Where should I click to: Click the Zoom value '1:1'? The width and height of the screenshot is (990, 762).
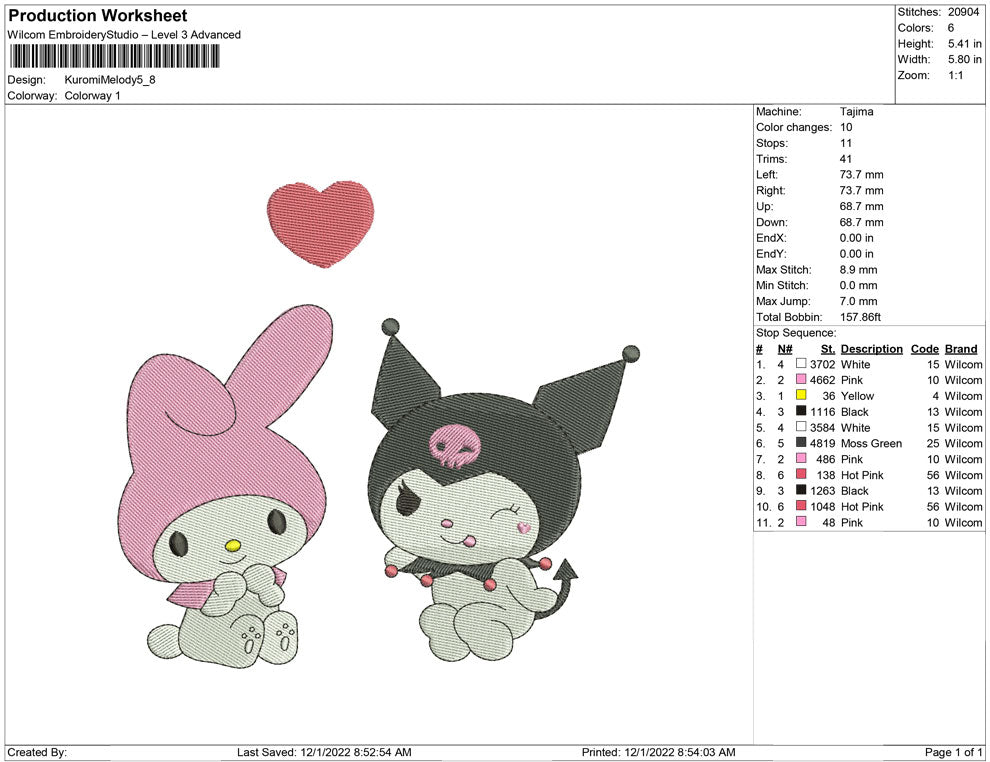(x=955, y=75)
